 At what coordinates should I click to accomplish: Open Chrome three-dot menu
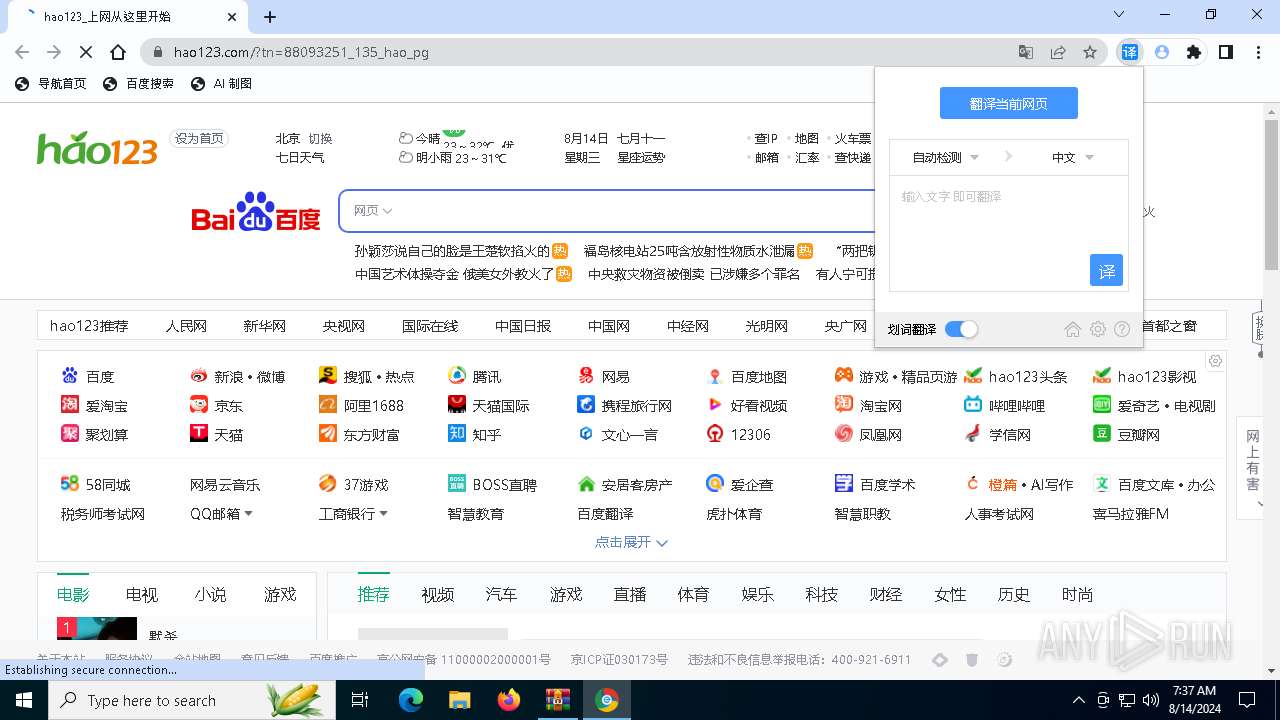point(1257,52)
